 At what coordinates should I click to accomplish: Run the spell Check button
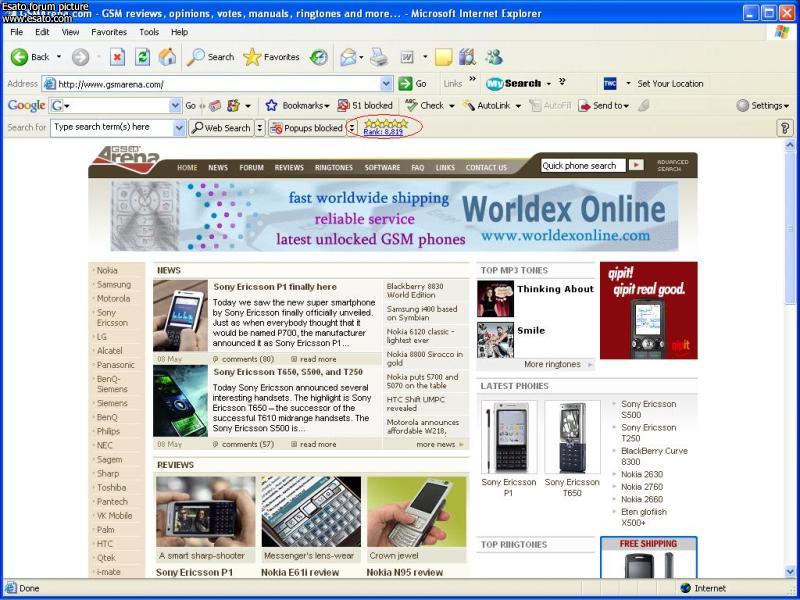(424, 106)
